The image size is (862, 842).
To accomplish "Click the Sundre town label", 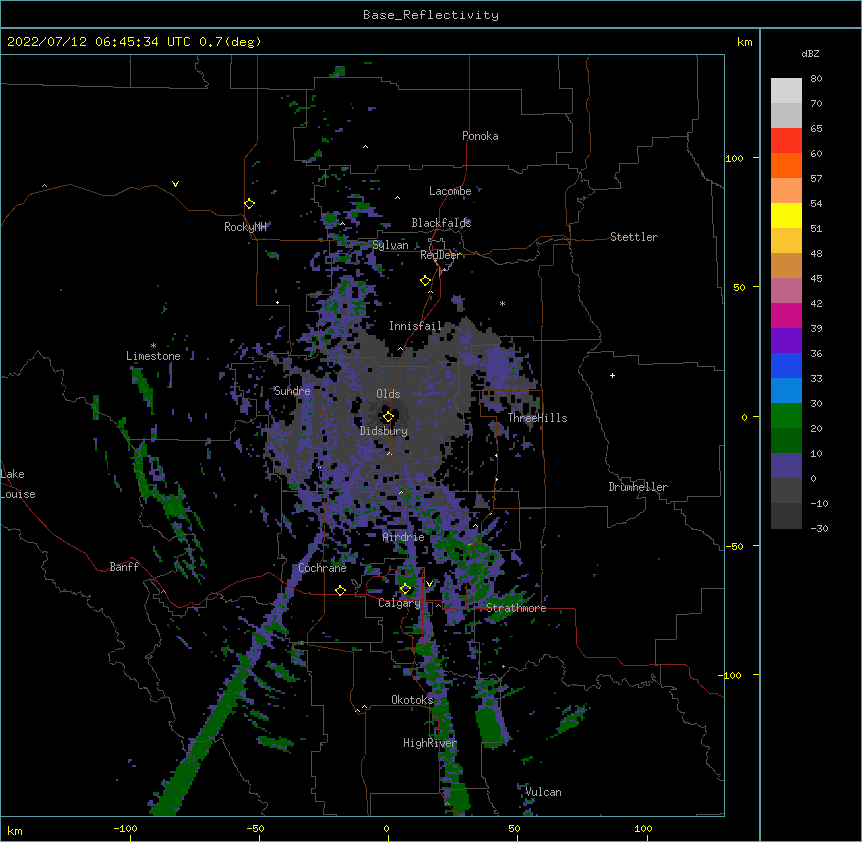I will point(292,391).
